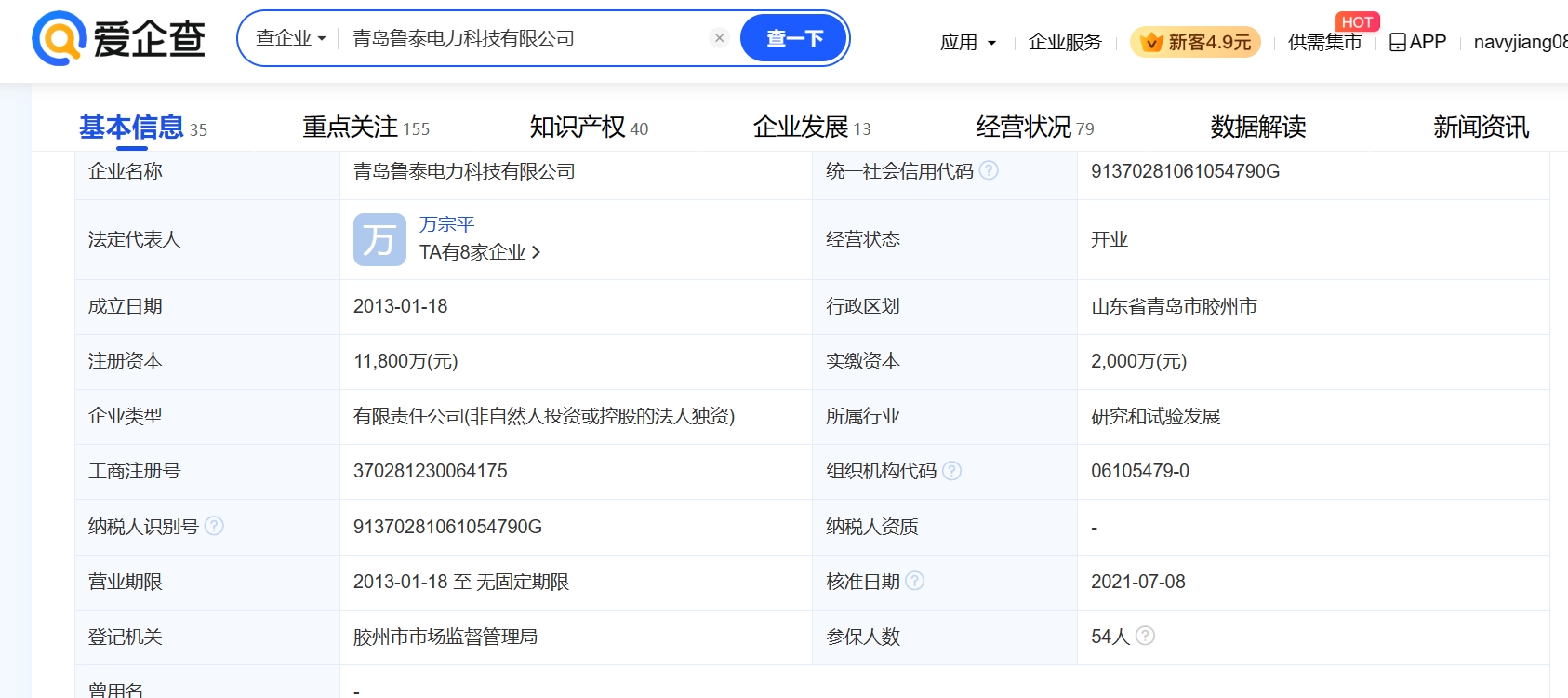This screenshot has height=698, width=1568.
Task: Open the 企业服务 link
Action: coord(1065,42)
